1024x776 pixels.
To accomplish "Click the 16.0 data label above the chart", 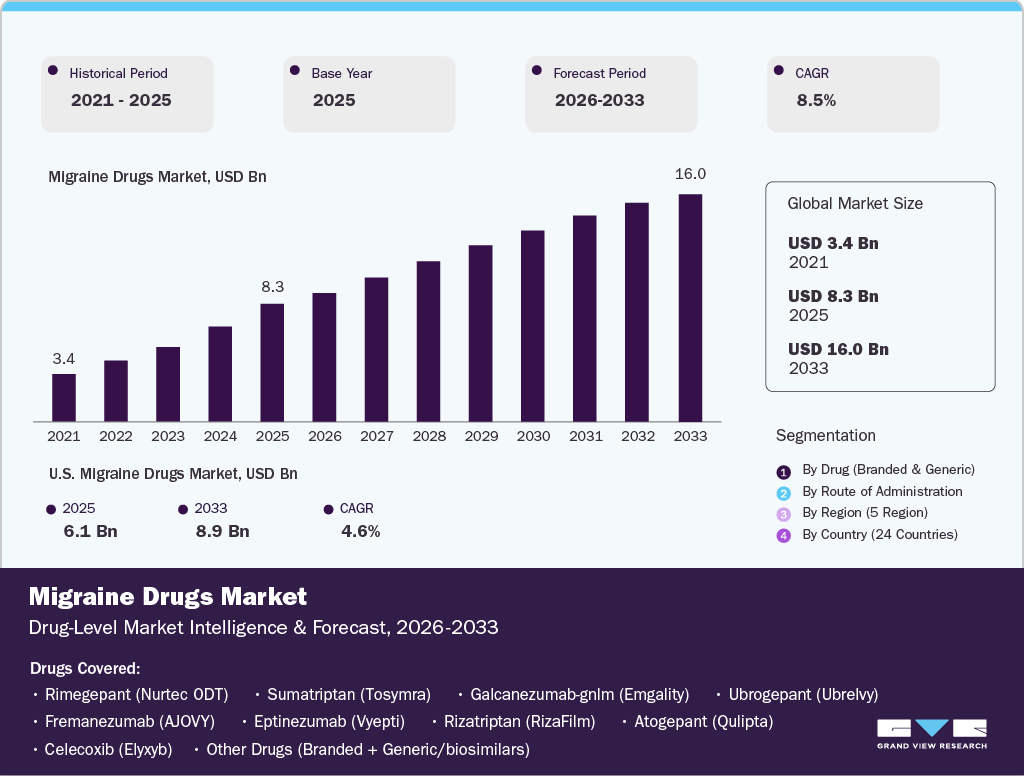I will 690,174.
